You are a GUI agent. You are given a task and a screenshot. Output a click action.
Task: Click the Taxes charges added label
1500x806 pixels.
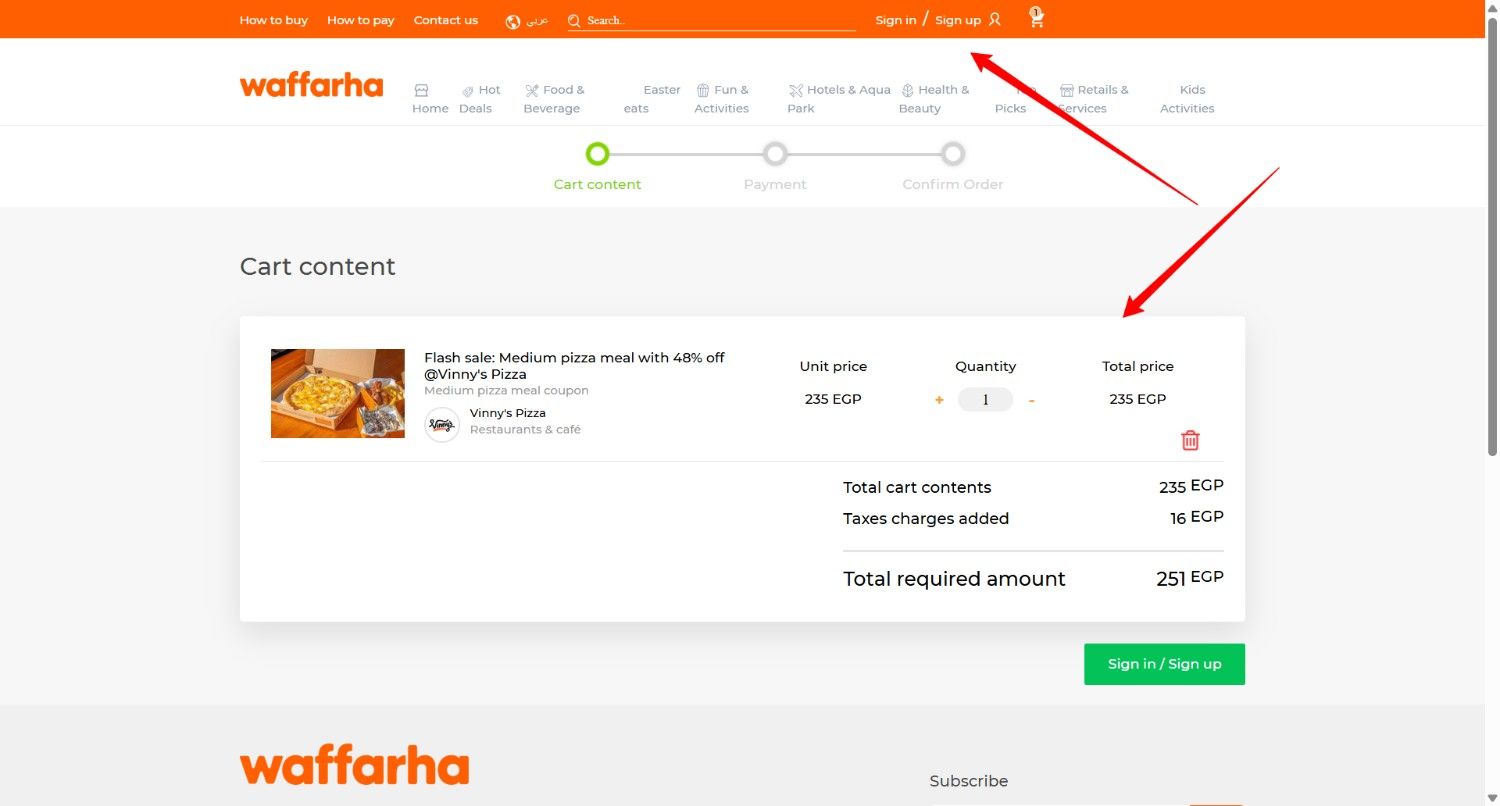point(926,518)
